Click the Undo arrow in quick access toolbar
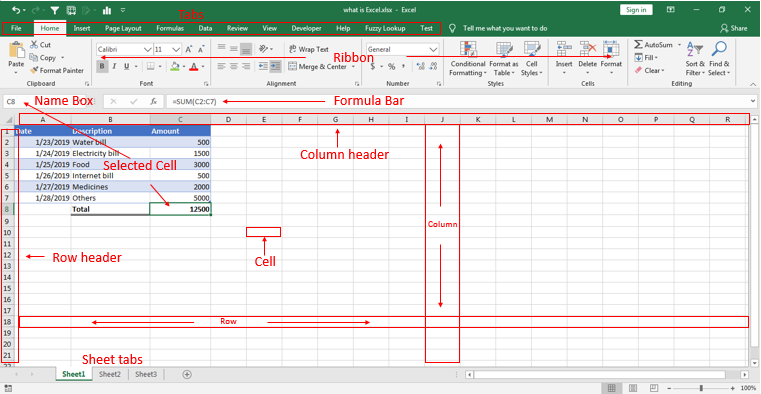 17,10
